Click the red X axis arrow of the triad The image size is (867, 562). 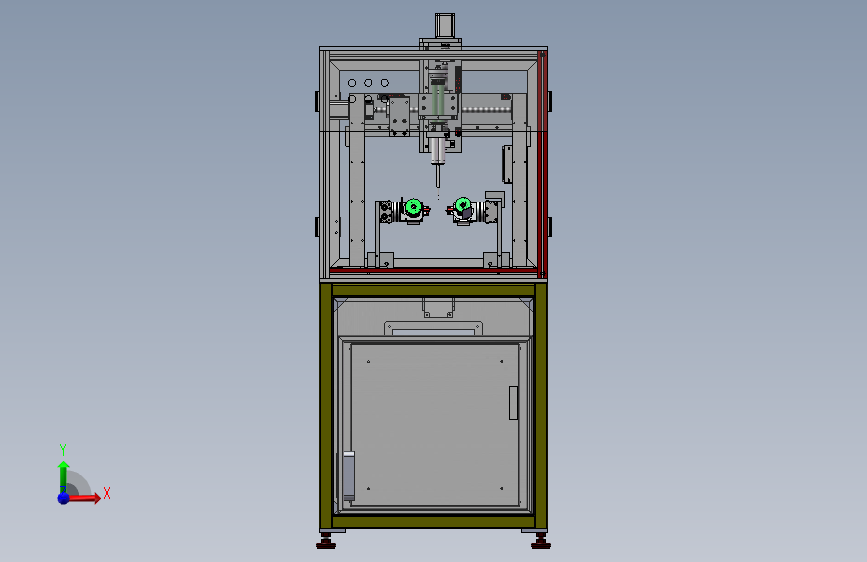pos(84,498)
